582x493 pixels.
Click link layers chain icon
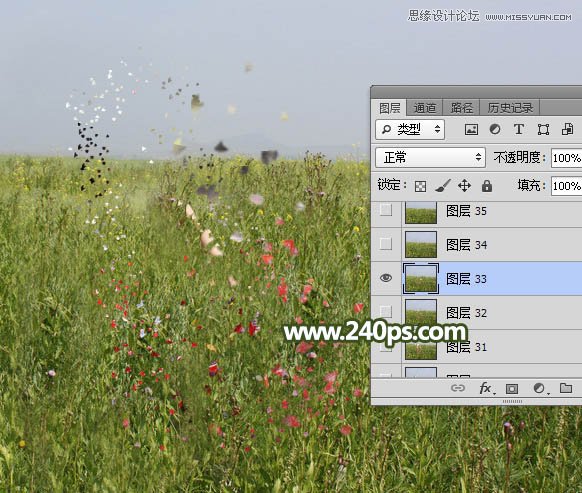pos(458,388)
